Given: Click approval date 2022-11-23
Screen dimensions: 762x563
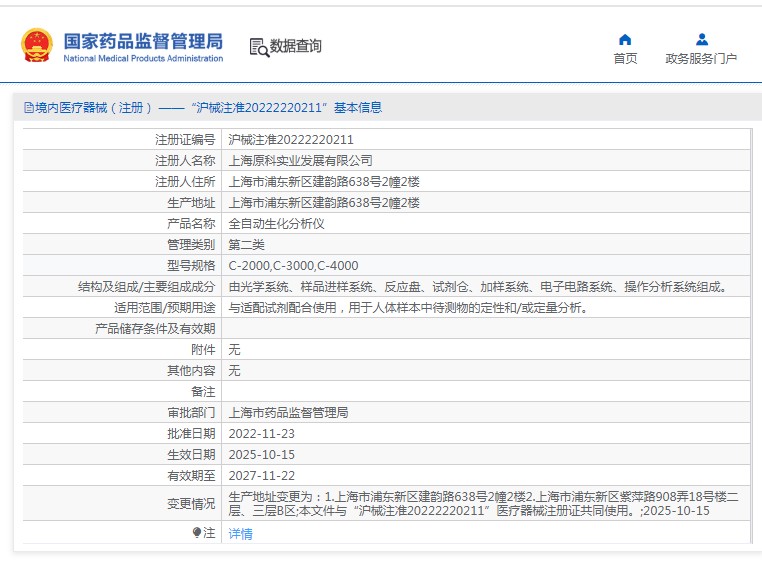Looking at the screenshot, I should click(x=262, y=433).
